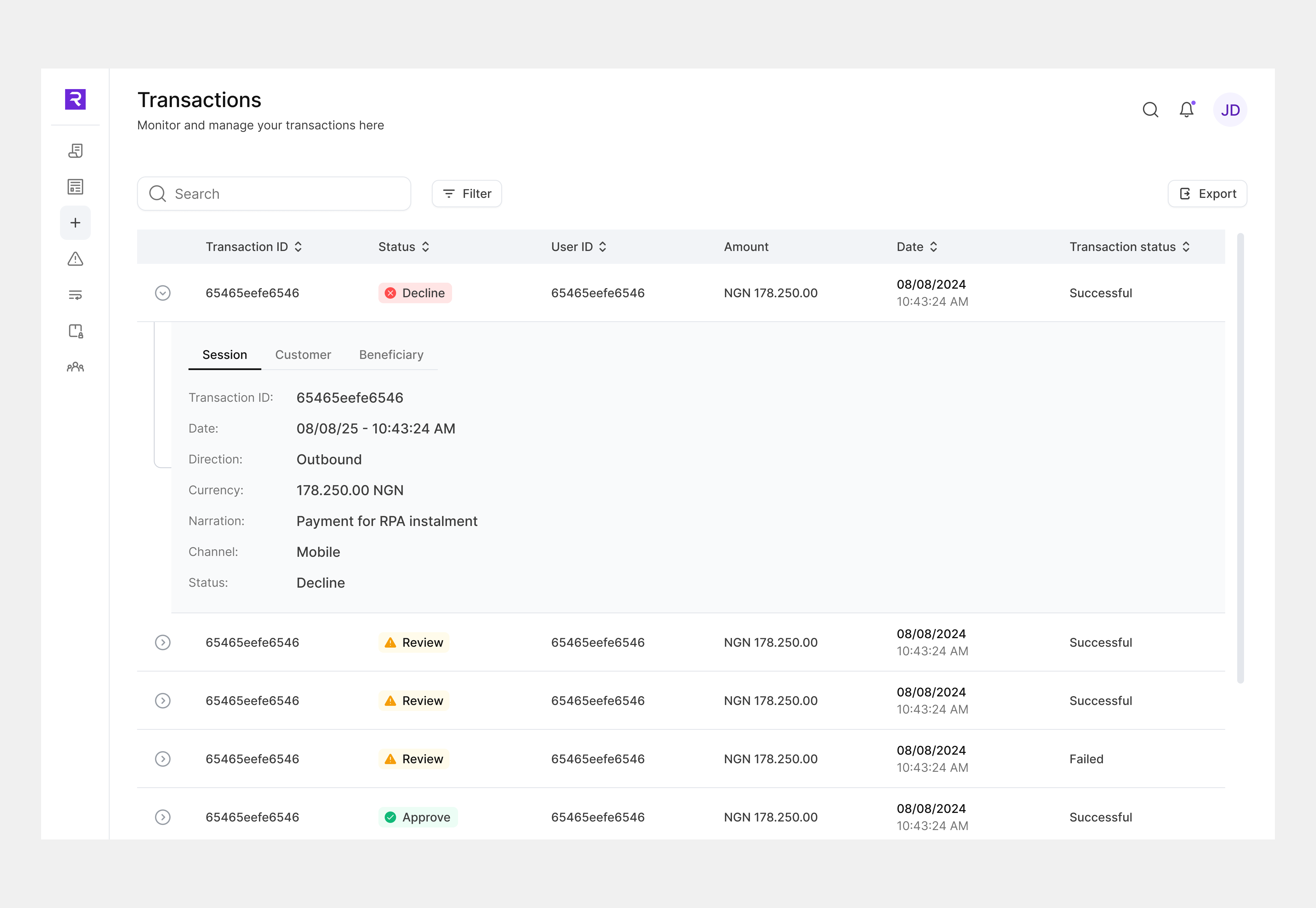1316x908 pixels.
Task: Open the Filter button
Action: click(467, 194)
